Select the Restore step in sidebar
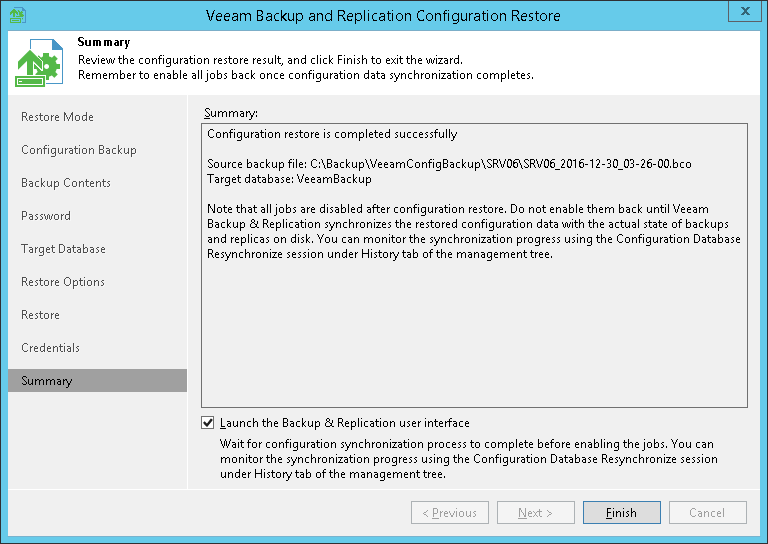This screenshot has width=768, height=544. [40, 315]
